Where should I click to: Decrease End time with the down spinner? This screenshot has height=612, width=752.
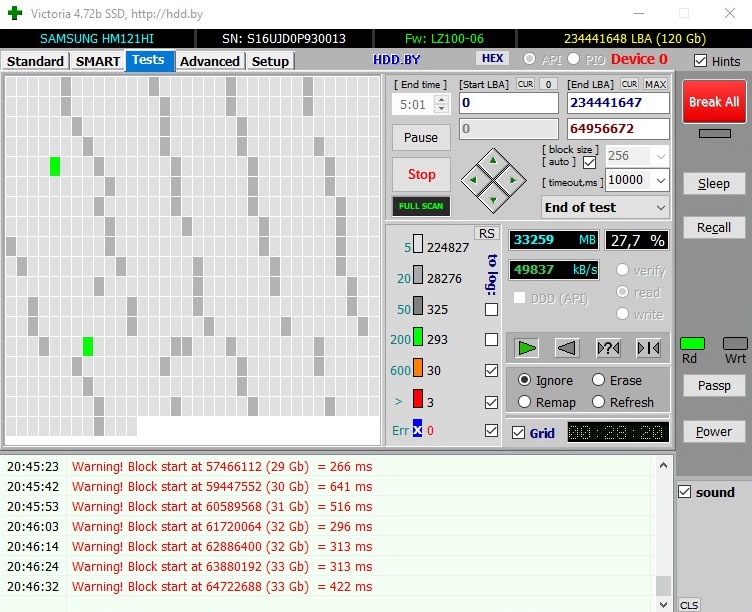[x=442, y=109]
